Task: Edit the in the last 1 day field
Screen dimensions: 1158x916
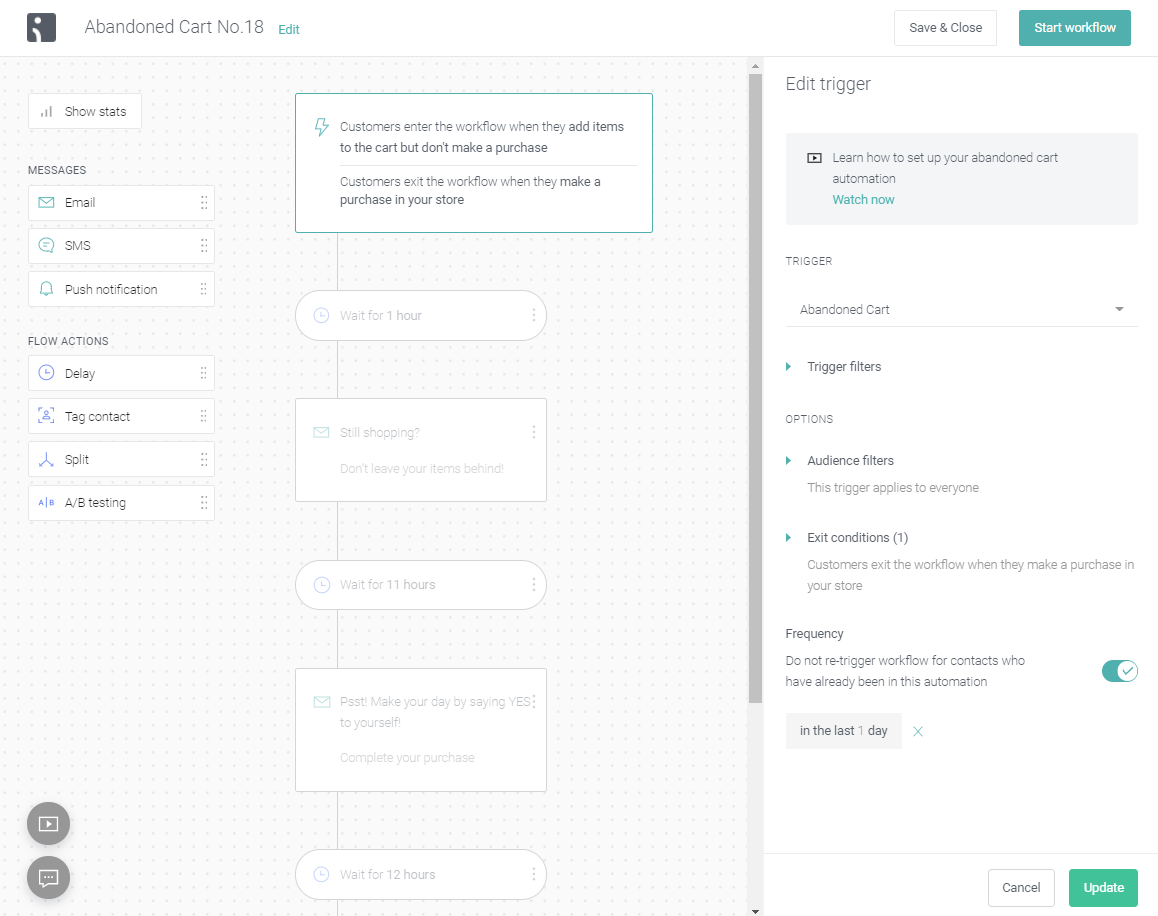Action: [843, 731]
